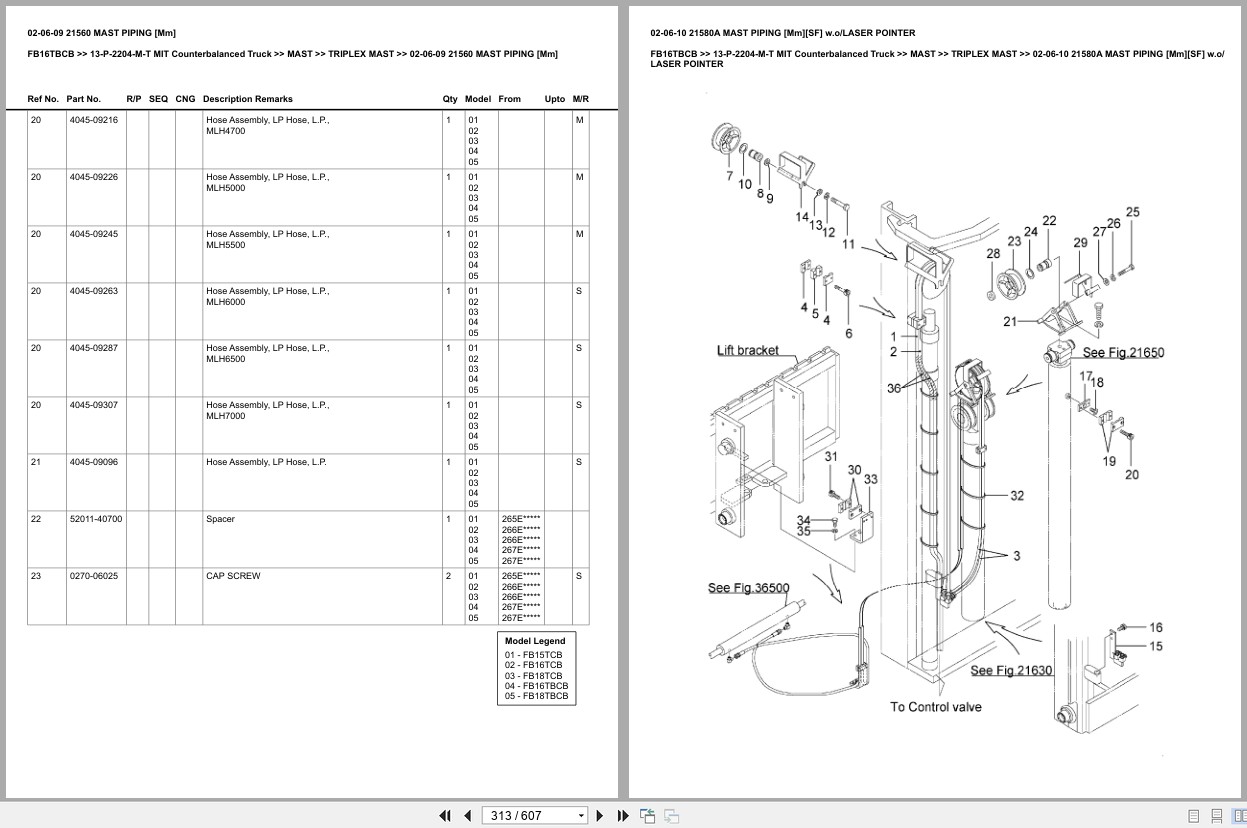
Task: Click part number 4045-09216
Action: click(93, 120)
